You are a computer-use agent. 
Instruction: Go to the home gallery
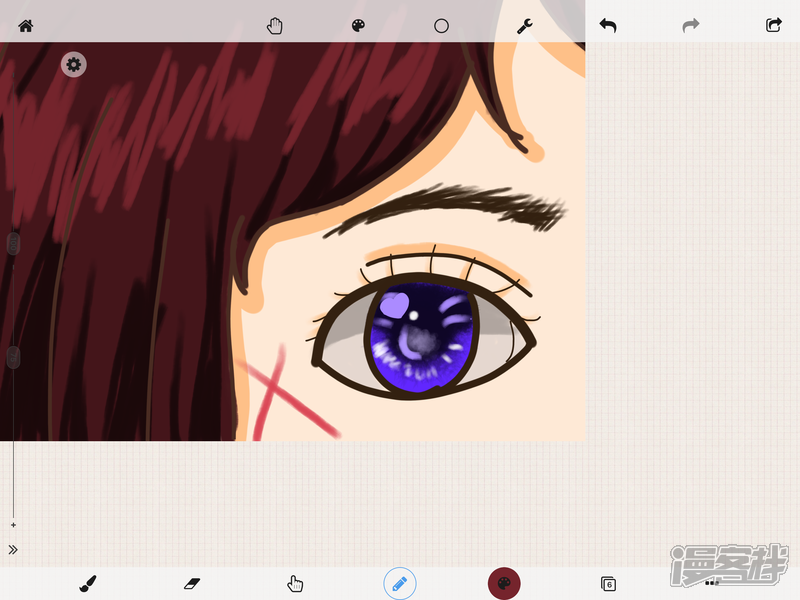click(26, 26)
